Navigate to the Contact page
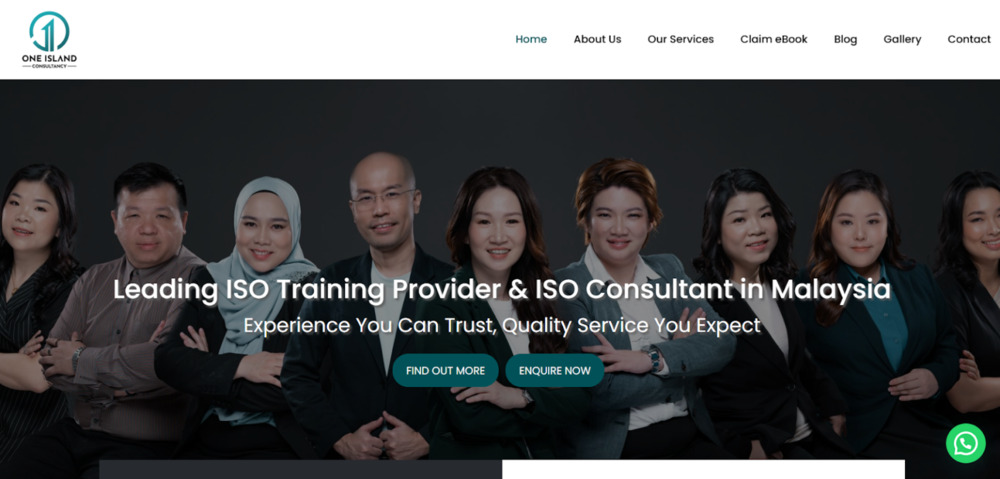The width and height of the screenshot is (1000, 479). (969, 39)
